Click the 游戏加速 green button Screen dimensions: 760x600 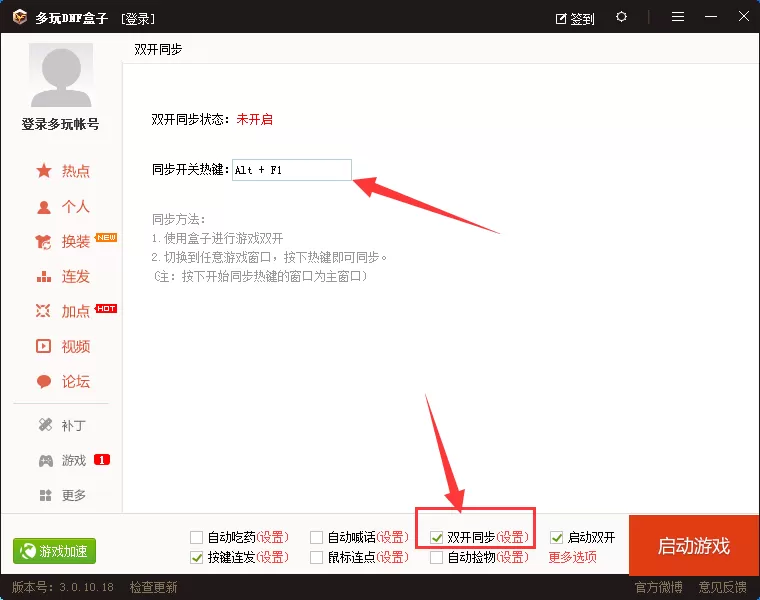pyautogui.click(x=54, y=551)
